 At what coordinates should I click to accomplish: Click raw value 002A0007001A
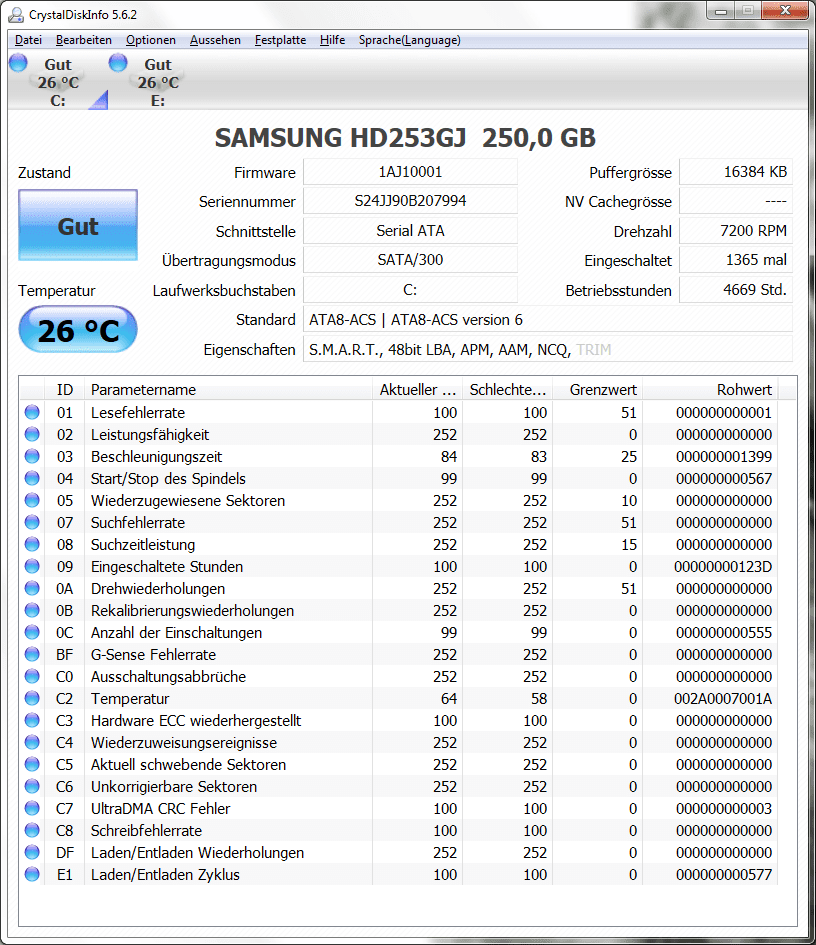(x=723, y=699)
